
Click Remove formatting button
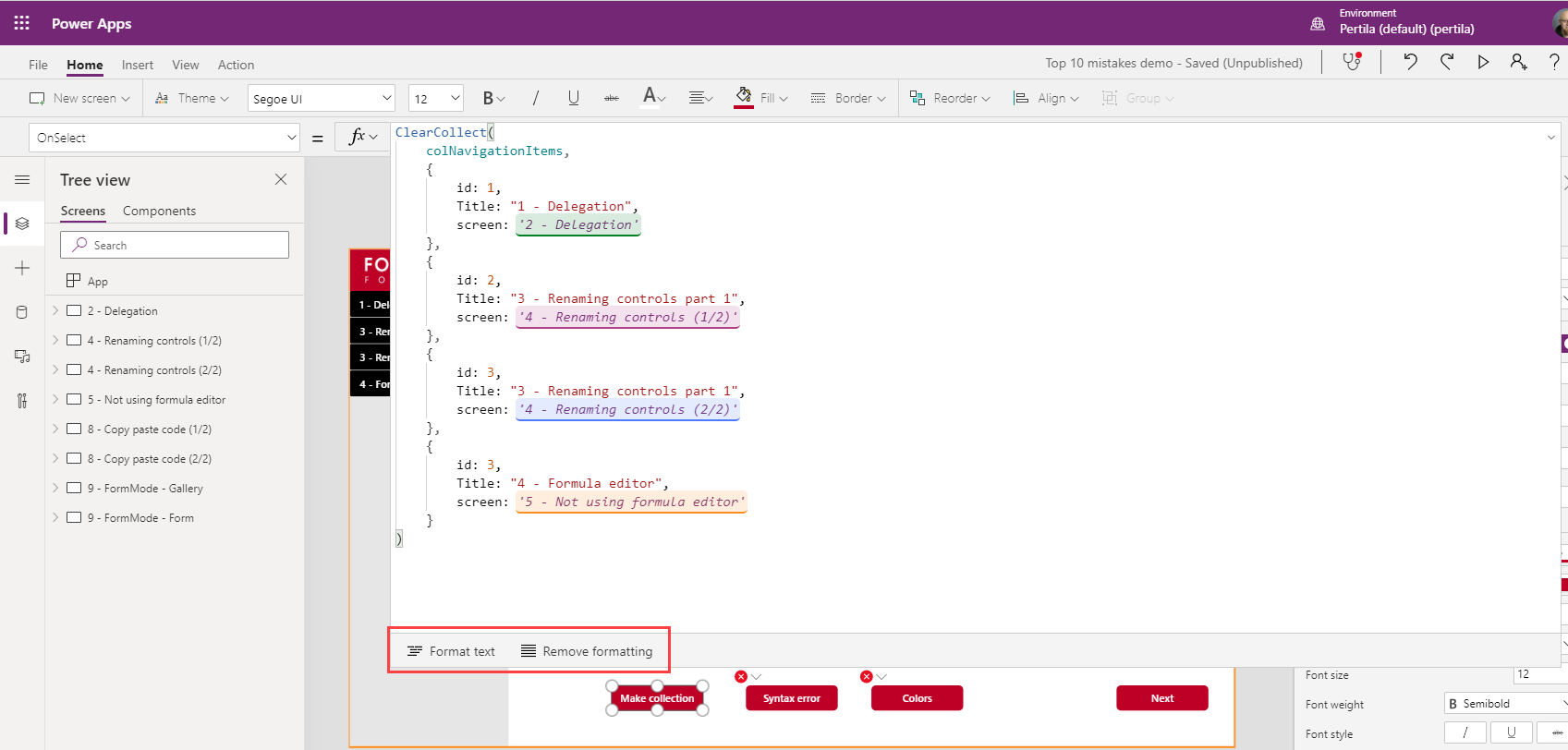(x=587, y=651)
